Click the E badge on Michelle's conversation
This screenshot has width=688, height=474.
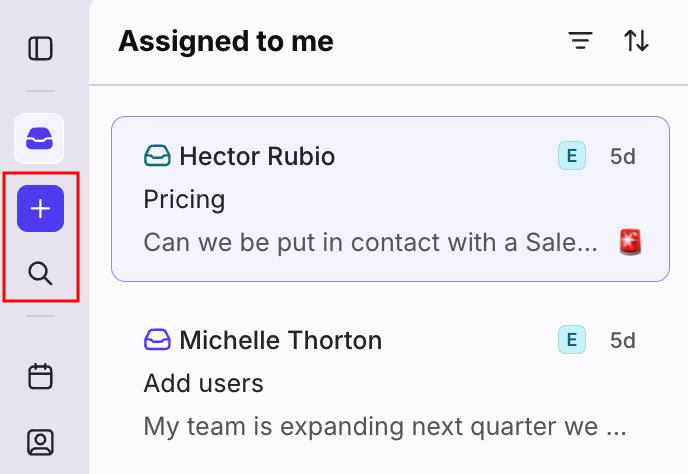click(571, 340)
